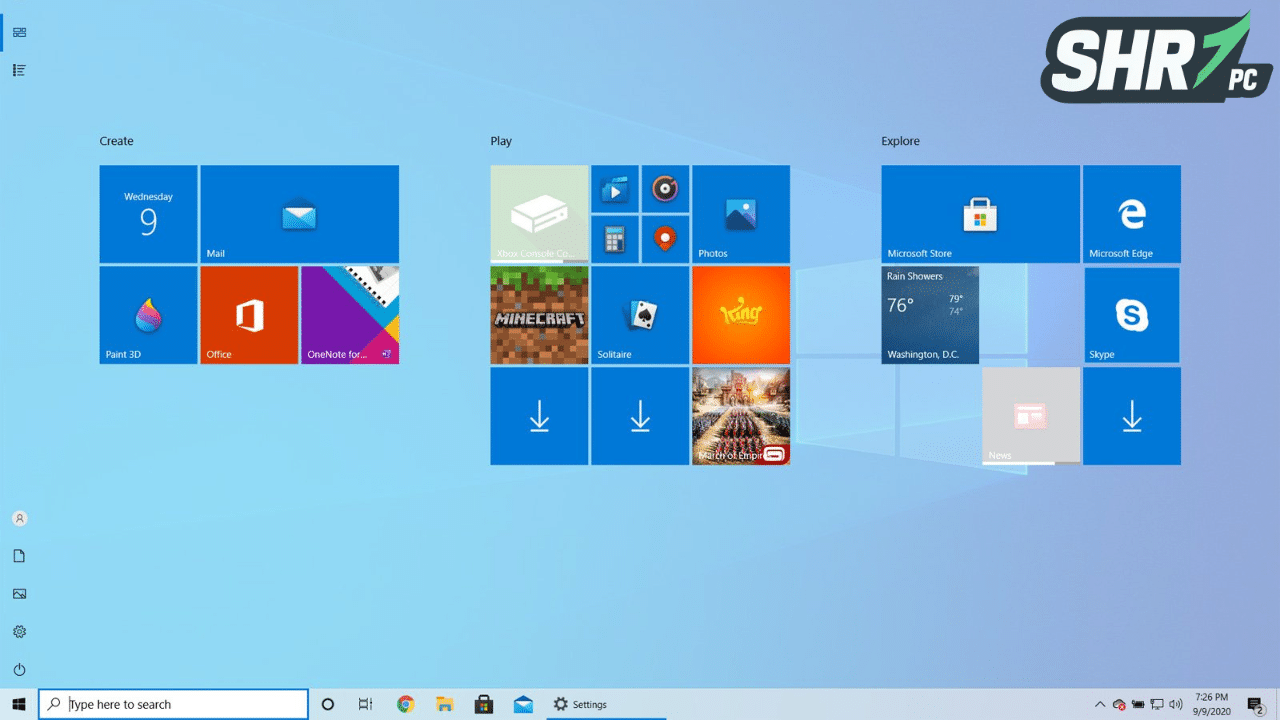Open the Weather tile for Washington, D.C.
The width and height of the screenshot is (1280, 720).
(x=930, y=315)
